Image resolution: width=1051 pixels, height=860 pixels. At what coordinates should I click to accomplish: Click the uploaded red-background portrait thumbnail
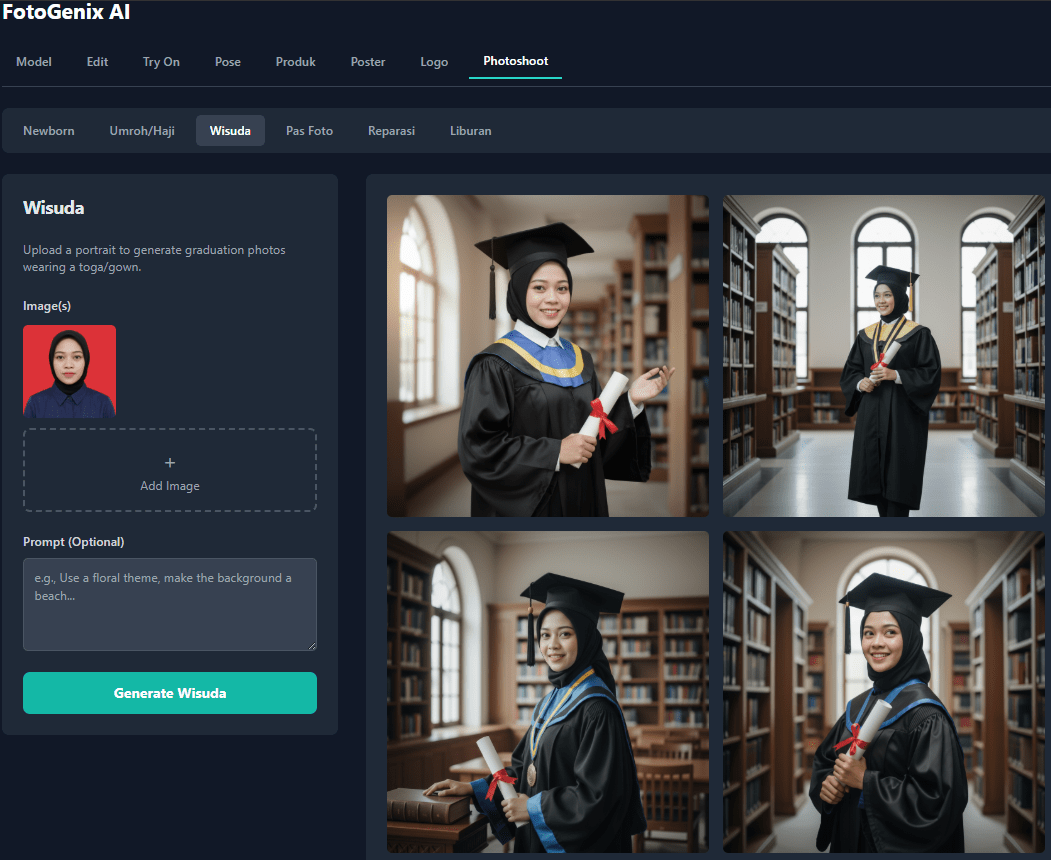[x=70, y=371]
